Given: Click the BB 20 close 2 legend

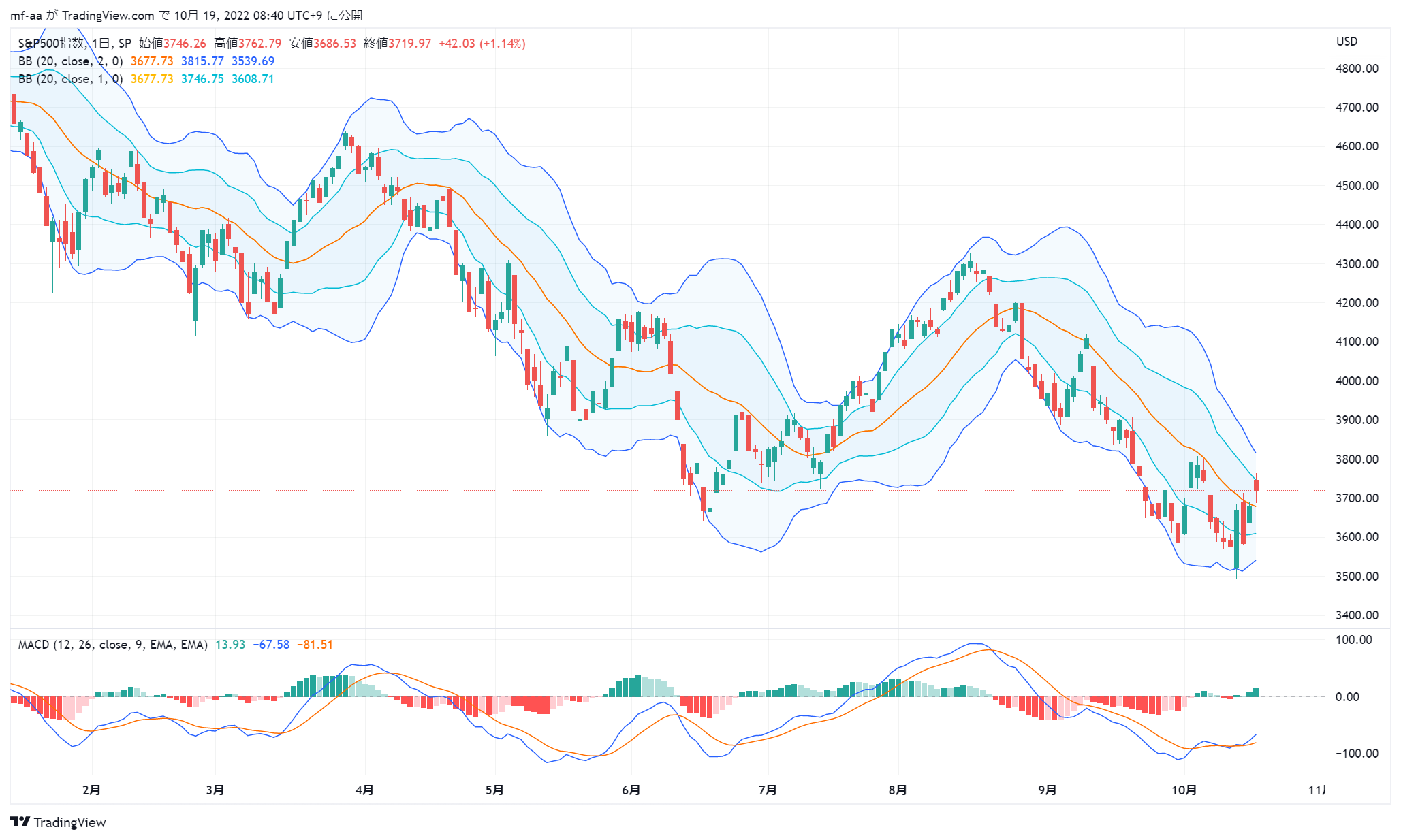Looking at the screenshot, I should [70, 61].
